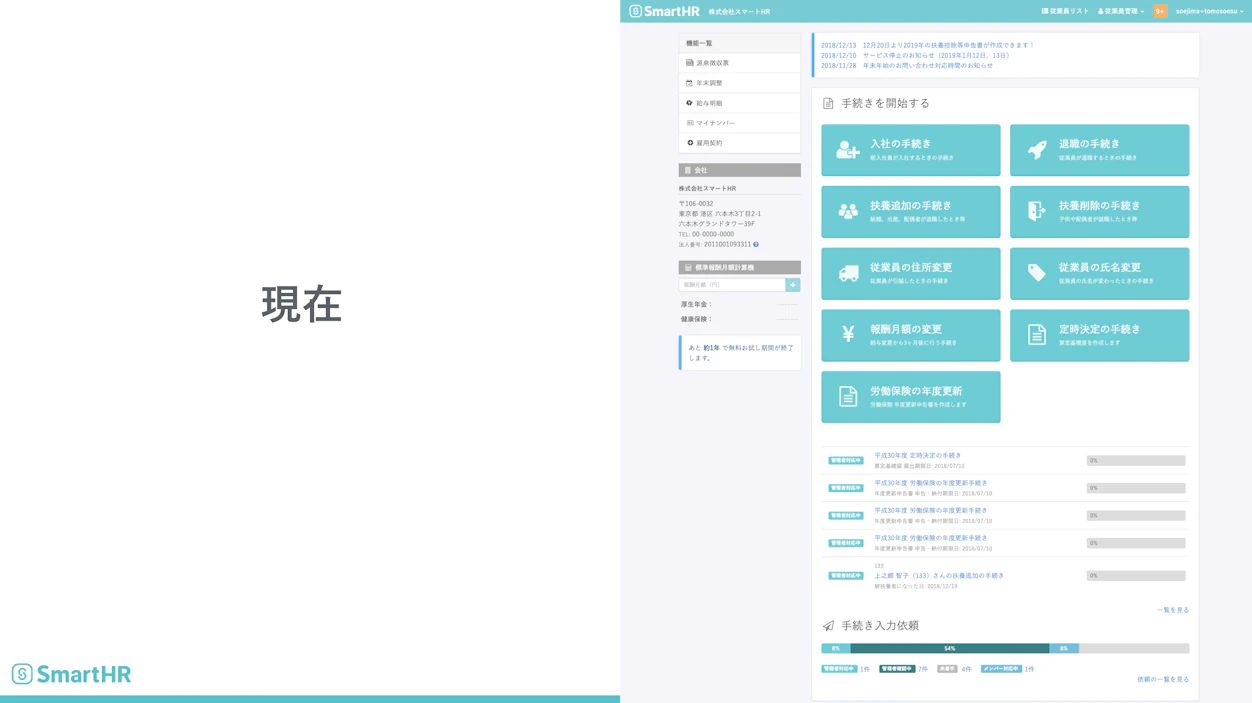Click the メンバー対応中 1件 status label
1252x703 pixels.
pos(1008,669)
